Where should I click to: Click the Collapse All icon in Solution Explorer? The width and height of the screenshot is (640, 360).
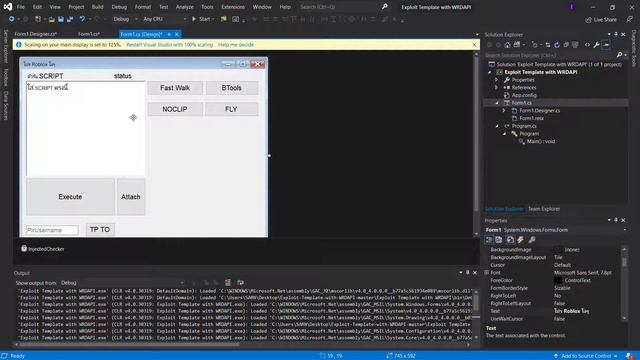coord(566,45)
